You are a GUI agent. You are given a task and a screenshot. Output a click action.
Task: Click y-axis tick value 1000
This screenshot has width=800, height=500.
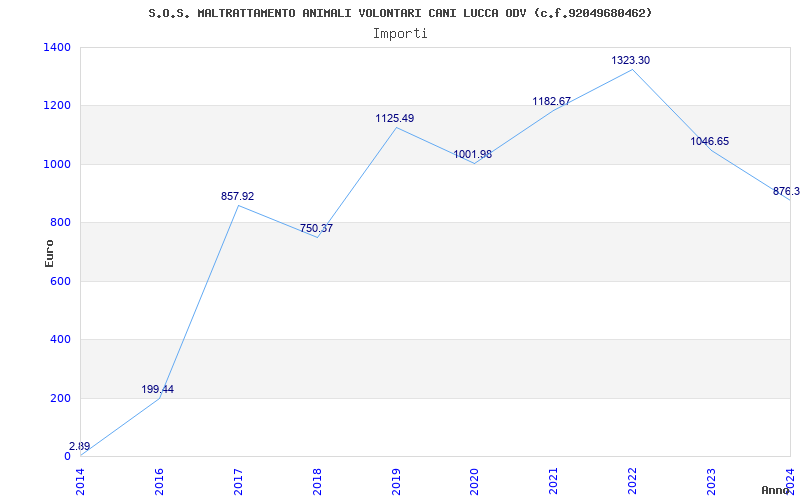[x=58, y=164]
